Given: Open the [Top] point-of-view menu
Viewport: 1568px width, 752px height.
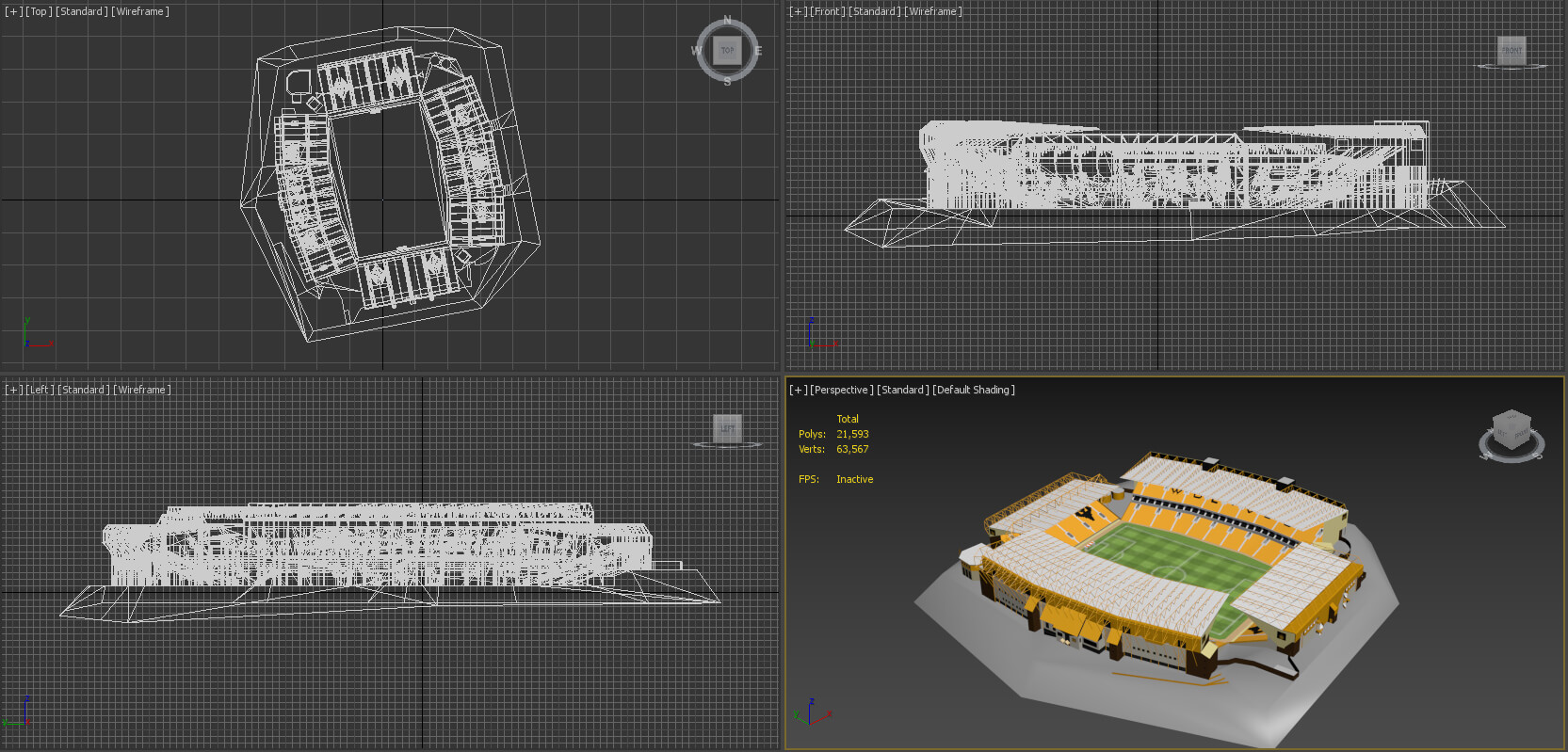Looking at the screenshot, I should pyautogui.click(x=39, y=11).
